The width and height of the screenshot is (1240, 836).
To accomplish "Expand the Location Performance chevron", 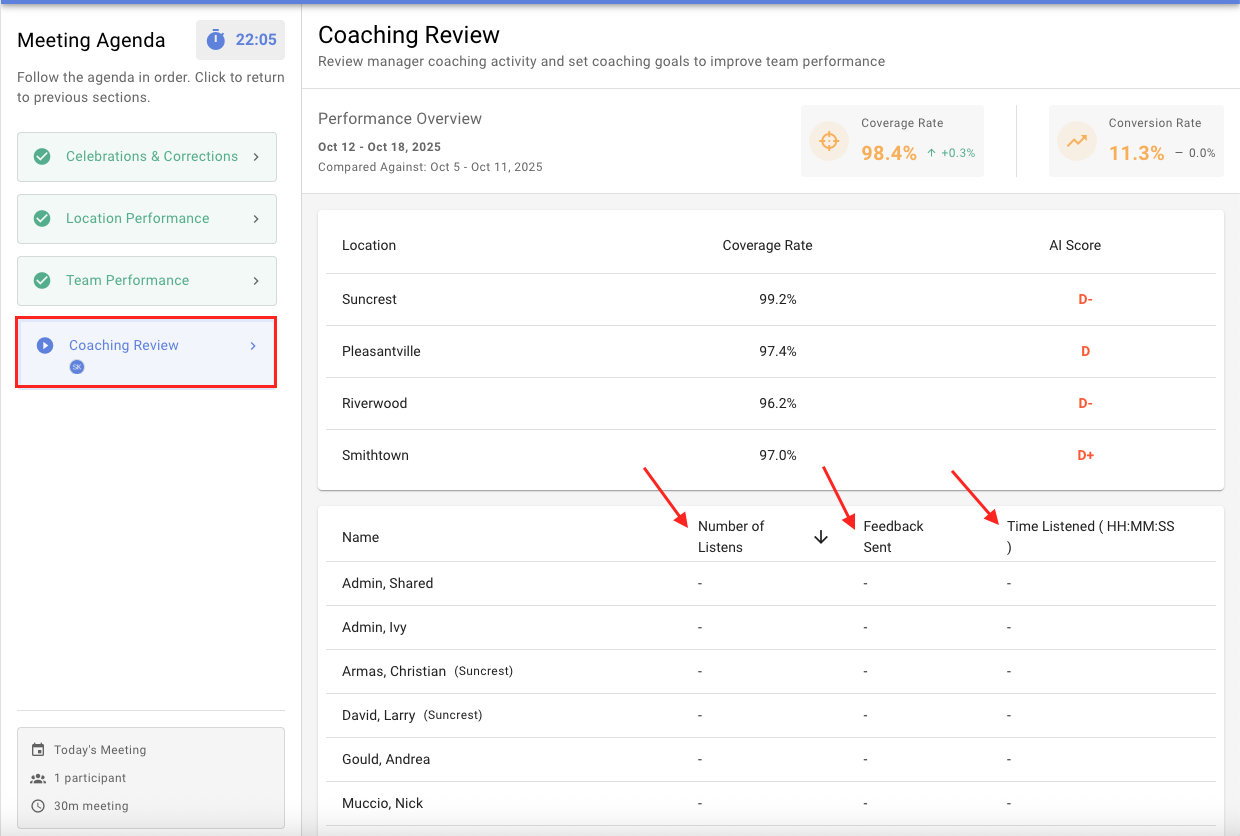I will point(256,219).
